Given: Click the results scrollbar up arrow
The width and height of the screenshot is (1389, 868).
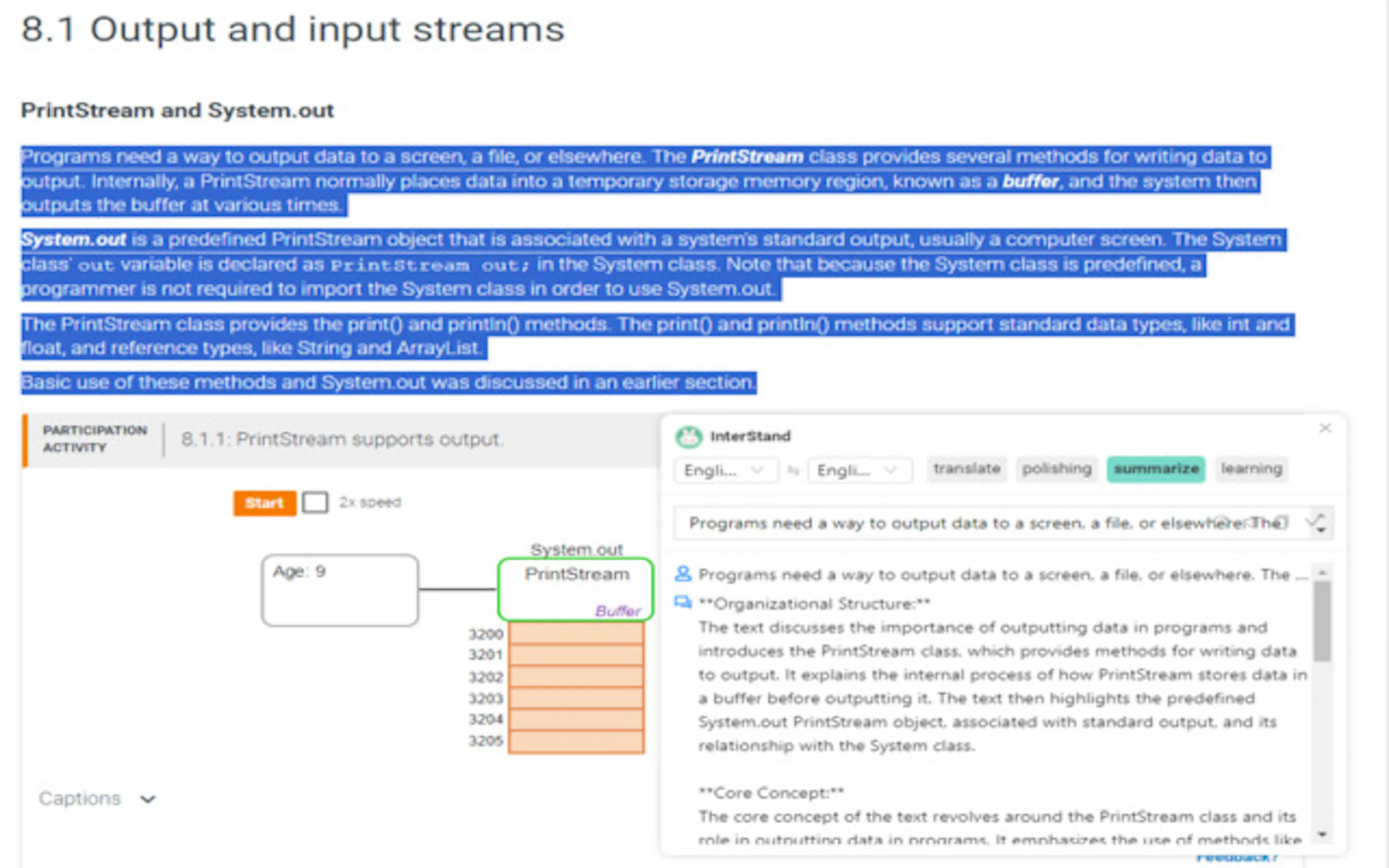Looking at the screenshot, I should tap(1322, 573).
